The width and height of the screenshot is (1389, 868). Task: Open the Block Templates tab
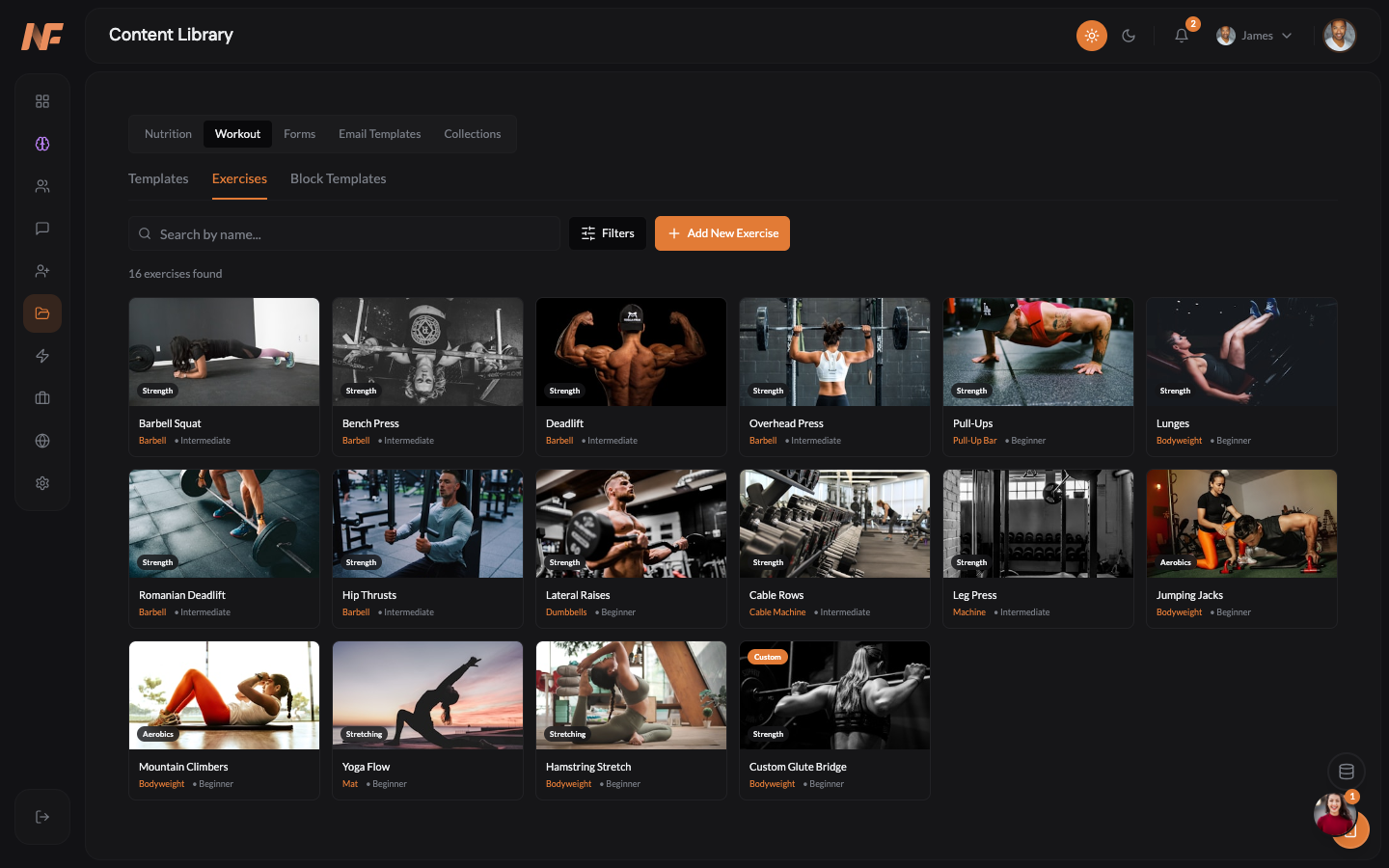tap(339, 178)
